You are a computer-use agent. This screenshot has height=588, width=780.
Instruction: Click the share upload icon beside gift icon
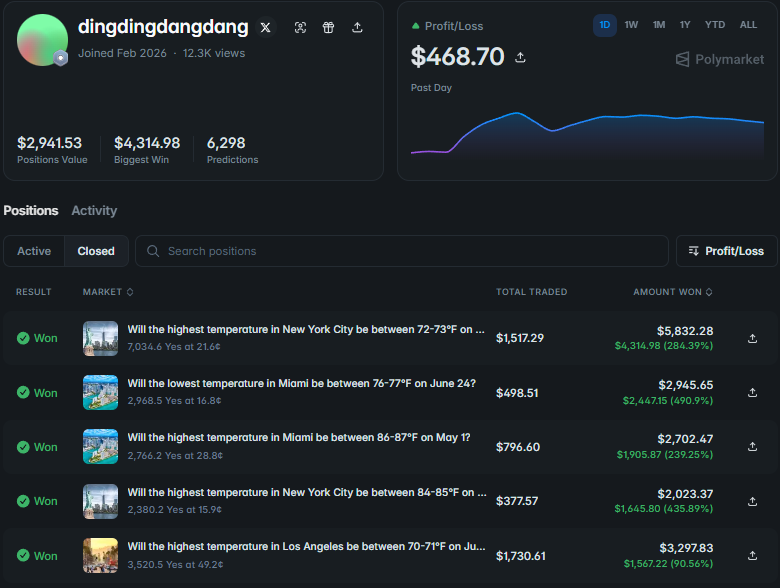click(357, 27)
